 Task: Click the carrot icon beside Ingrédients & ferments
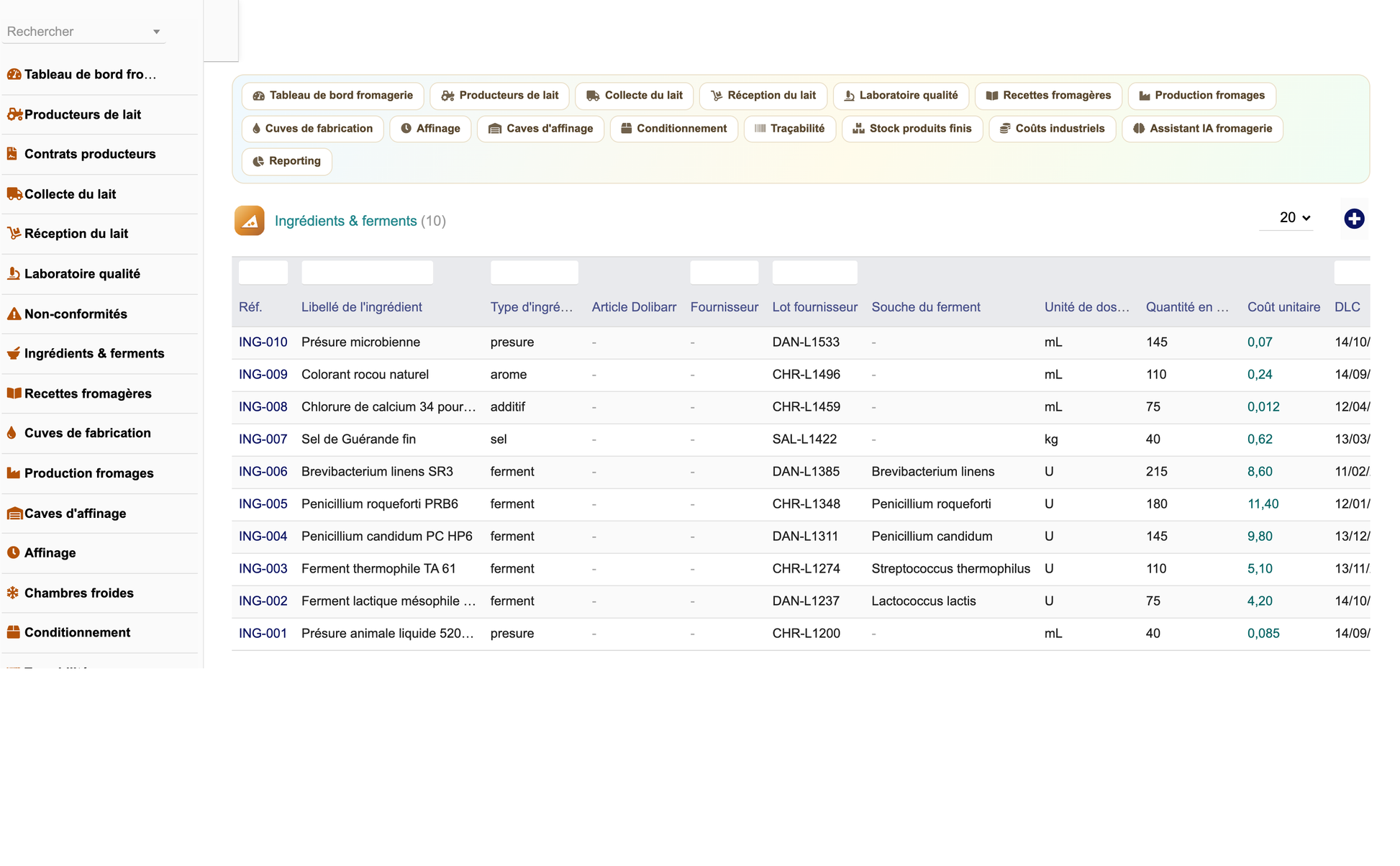(x=13, y=353)
